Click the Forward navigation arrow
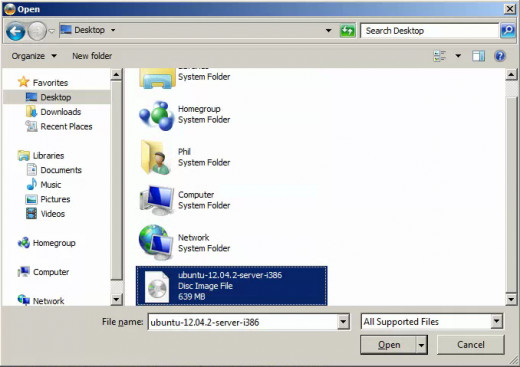The width and height of the screenshot is (520, 367). 37,31
